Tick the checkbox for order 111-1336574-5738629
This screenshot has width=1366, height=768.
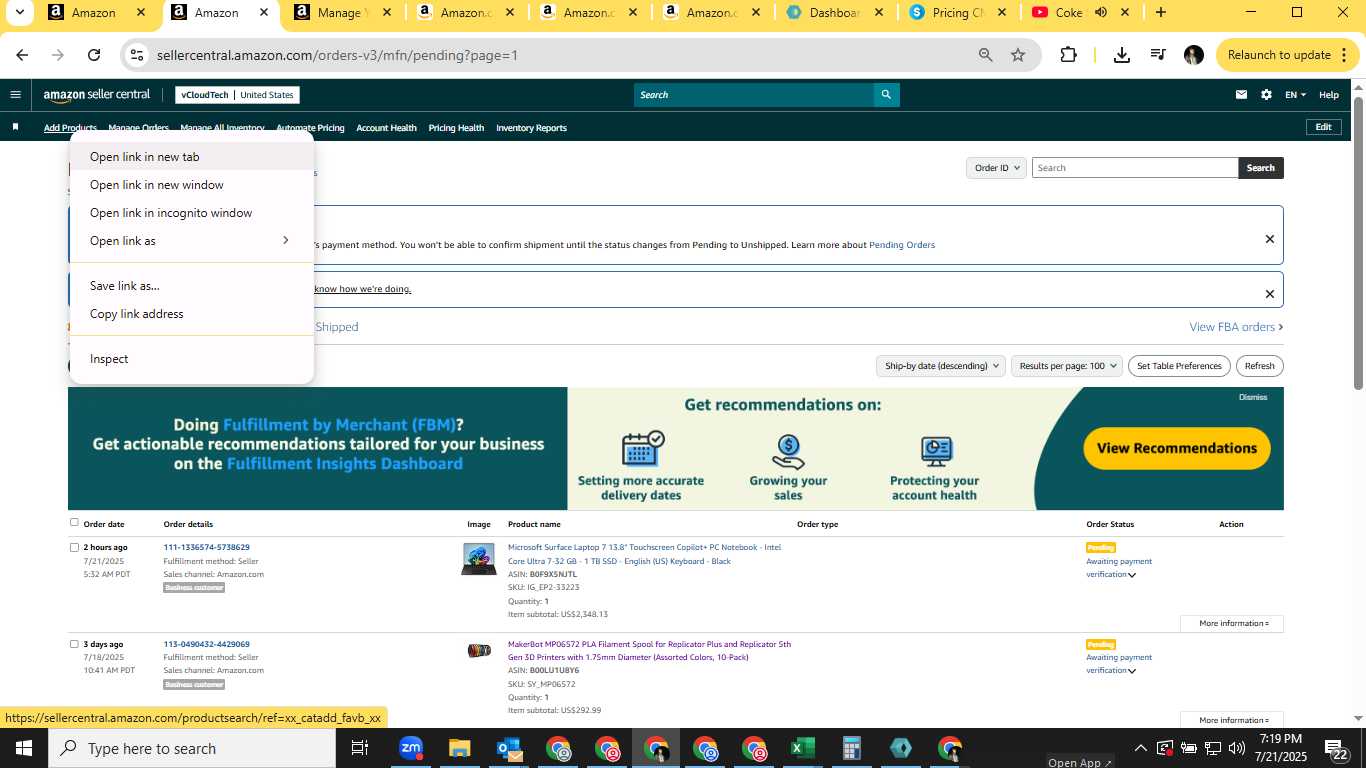coord(74,547)
